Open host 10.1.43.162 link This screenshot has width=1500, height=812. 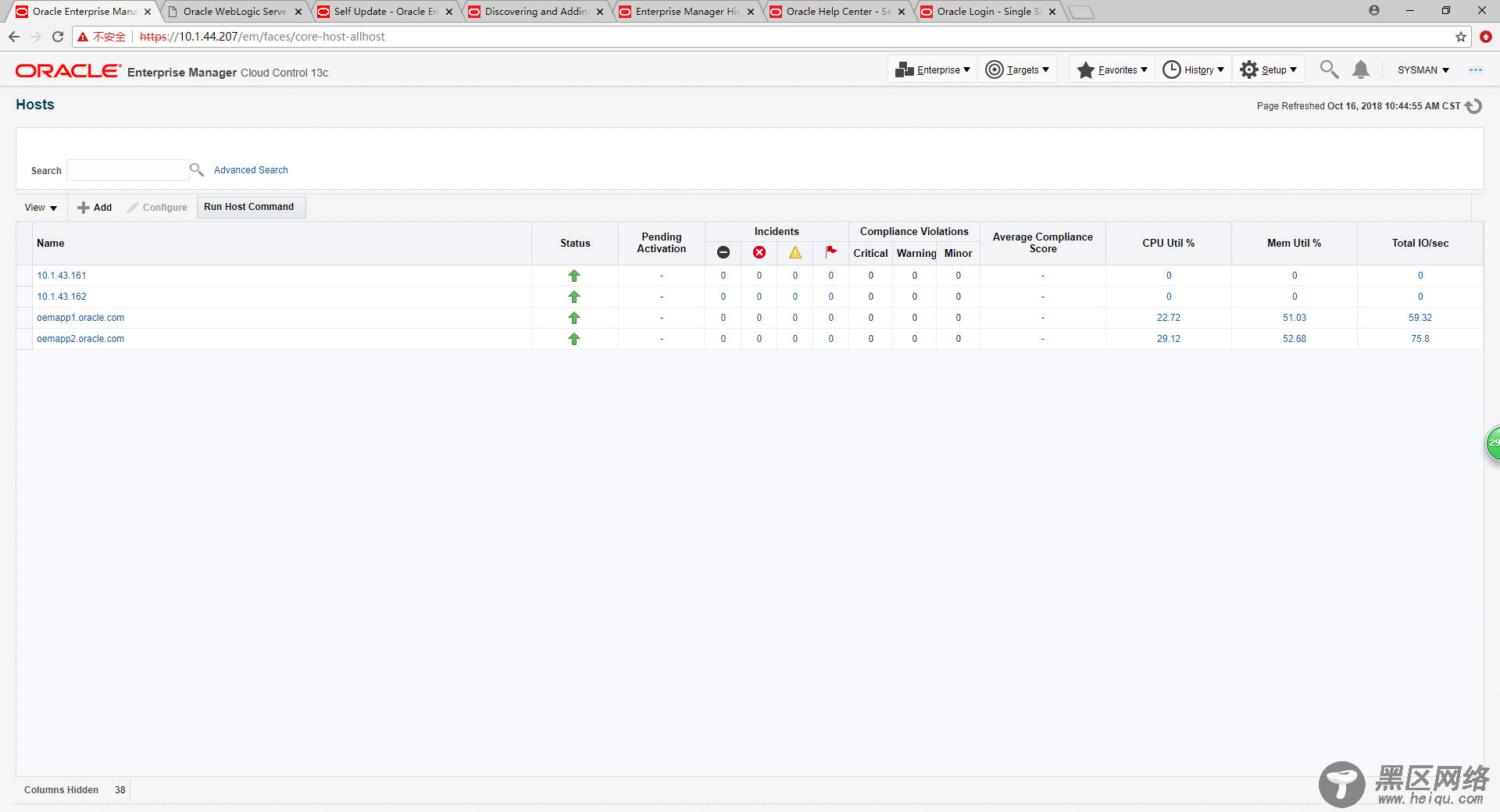pyautogui.click(x=62, y=297)
